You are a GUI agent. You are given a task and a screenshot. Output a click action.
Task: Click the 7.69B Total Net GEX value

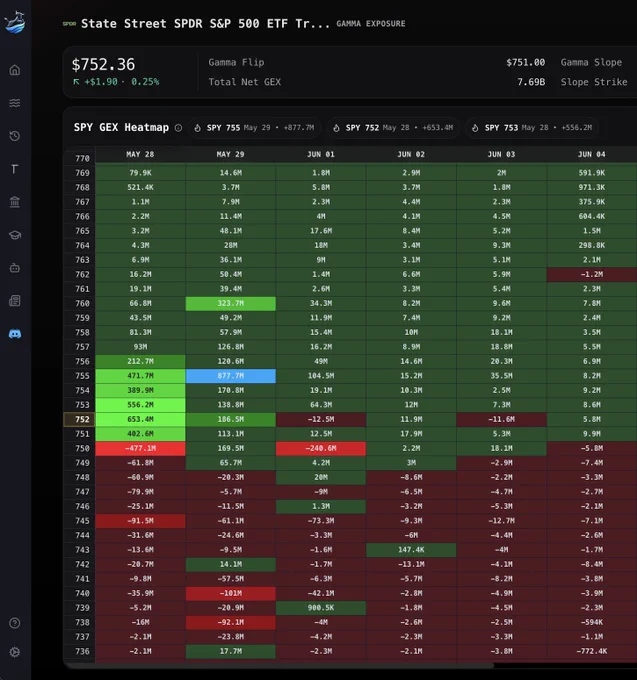(531, 82)
